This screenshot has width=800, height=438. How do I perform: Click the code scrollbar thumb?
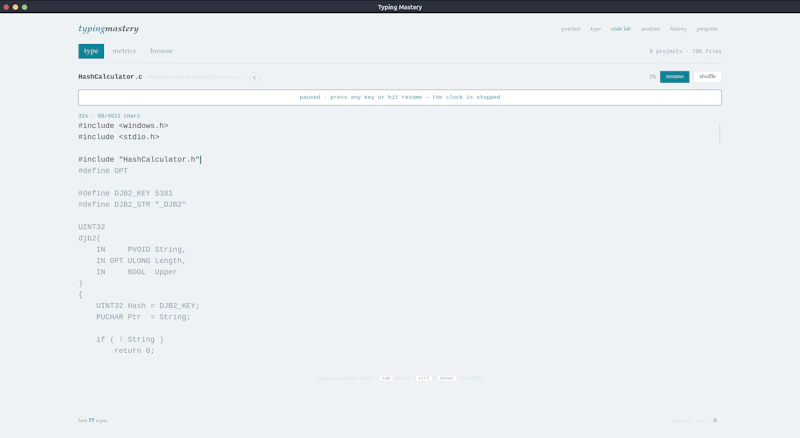click(x=719, y=134)
